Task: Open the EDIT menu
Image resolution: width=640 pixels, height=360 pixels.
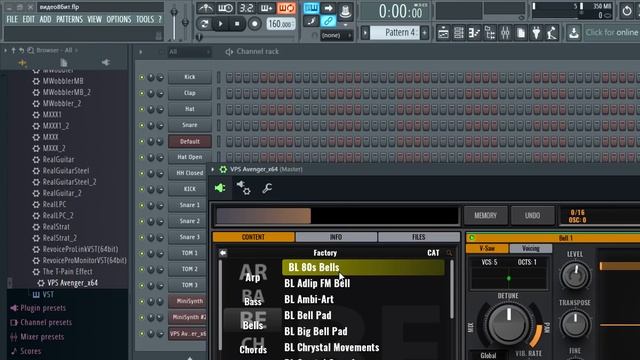Action: [x=29, y=19]
